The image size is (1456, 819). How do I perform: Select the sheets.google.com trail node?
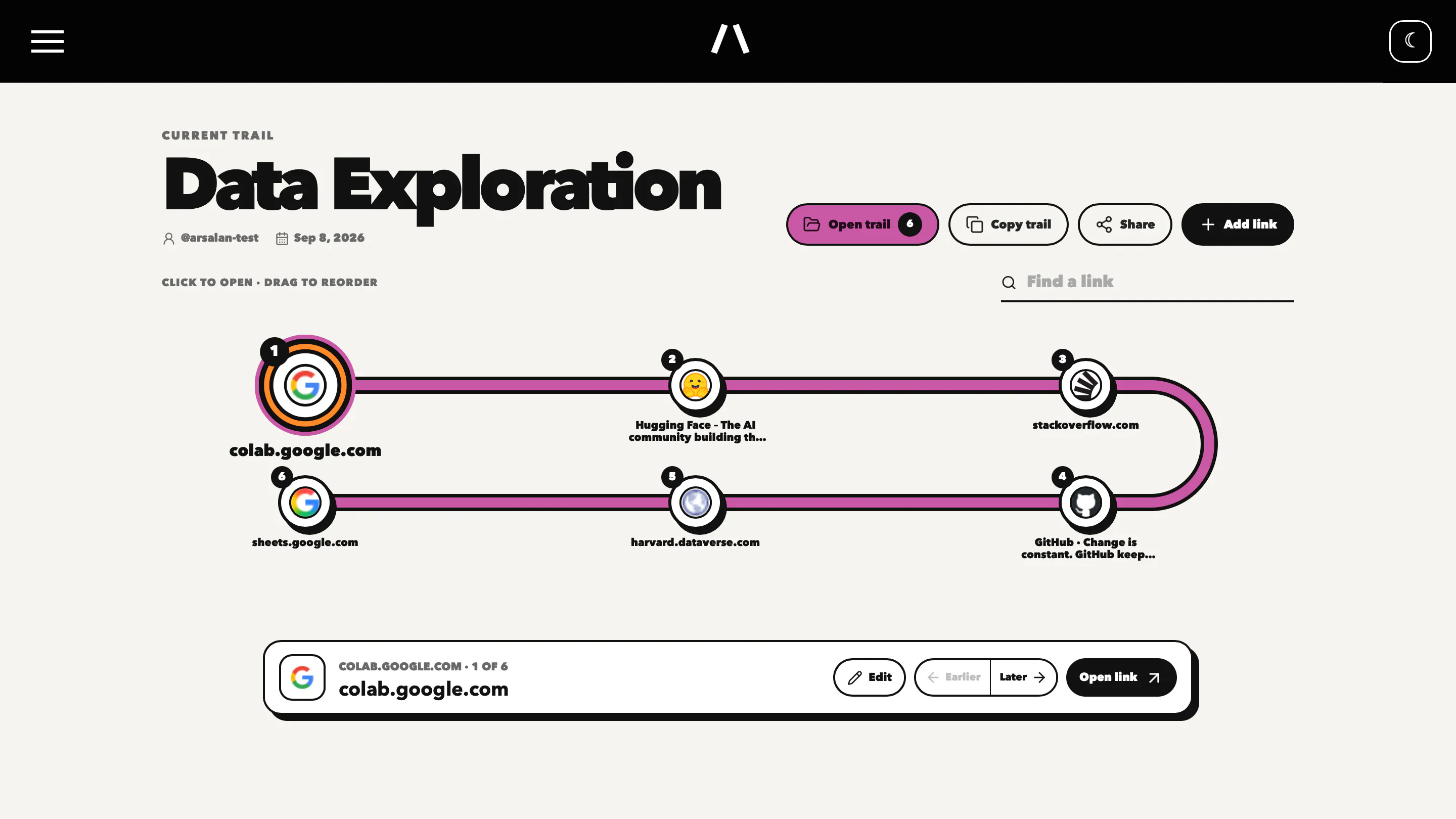tap(305, 503)
